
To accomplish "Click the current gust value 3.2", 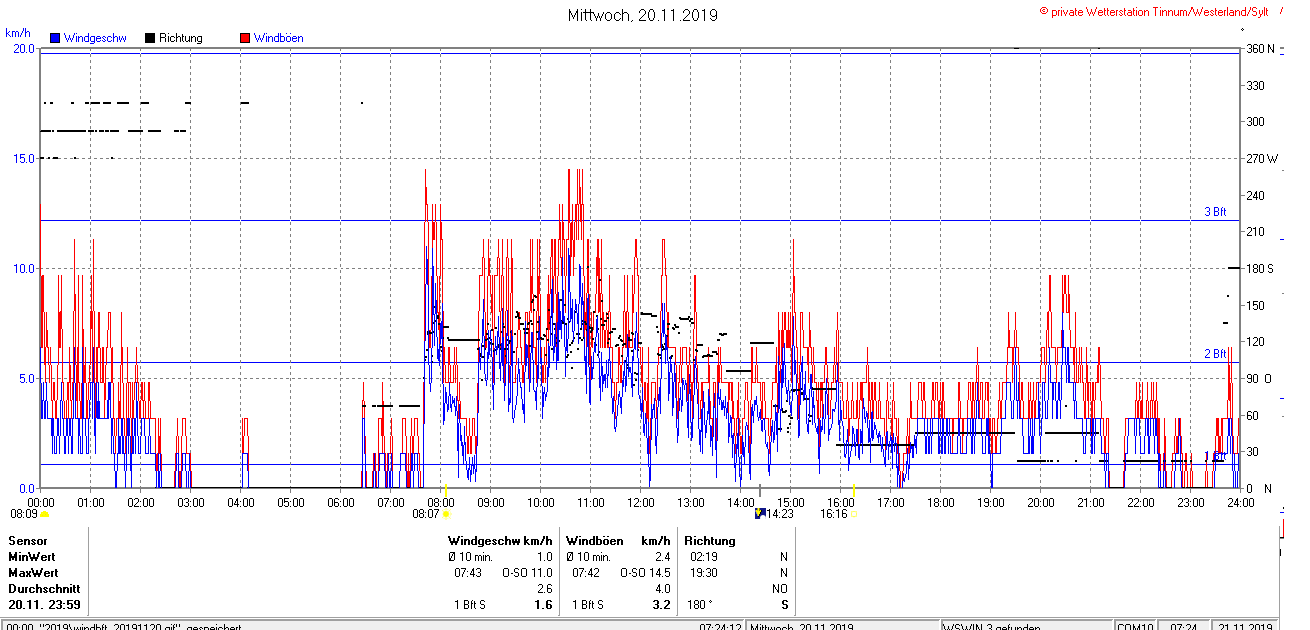I will click(x=661, y=605).
